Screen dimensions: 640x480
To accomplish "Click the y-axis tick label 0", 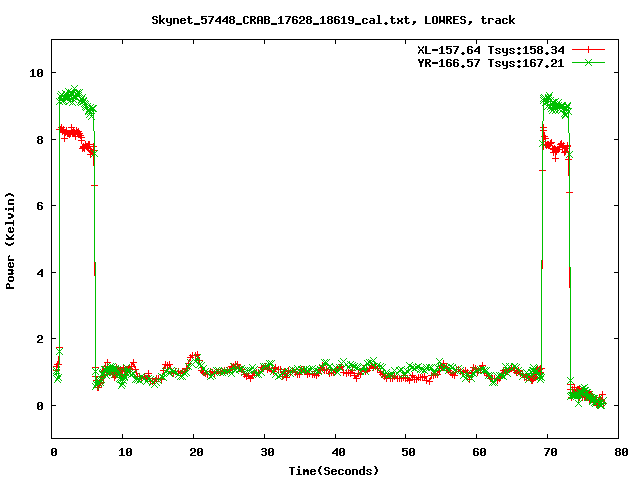I will (x=40, y=406).
